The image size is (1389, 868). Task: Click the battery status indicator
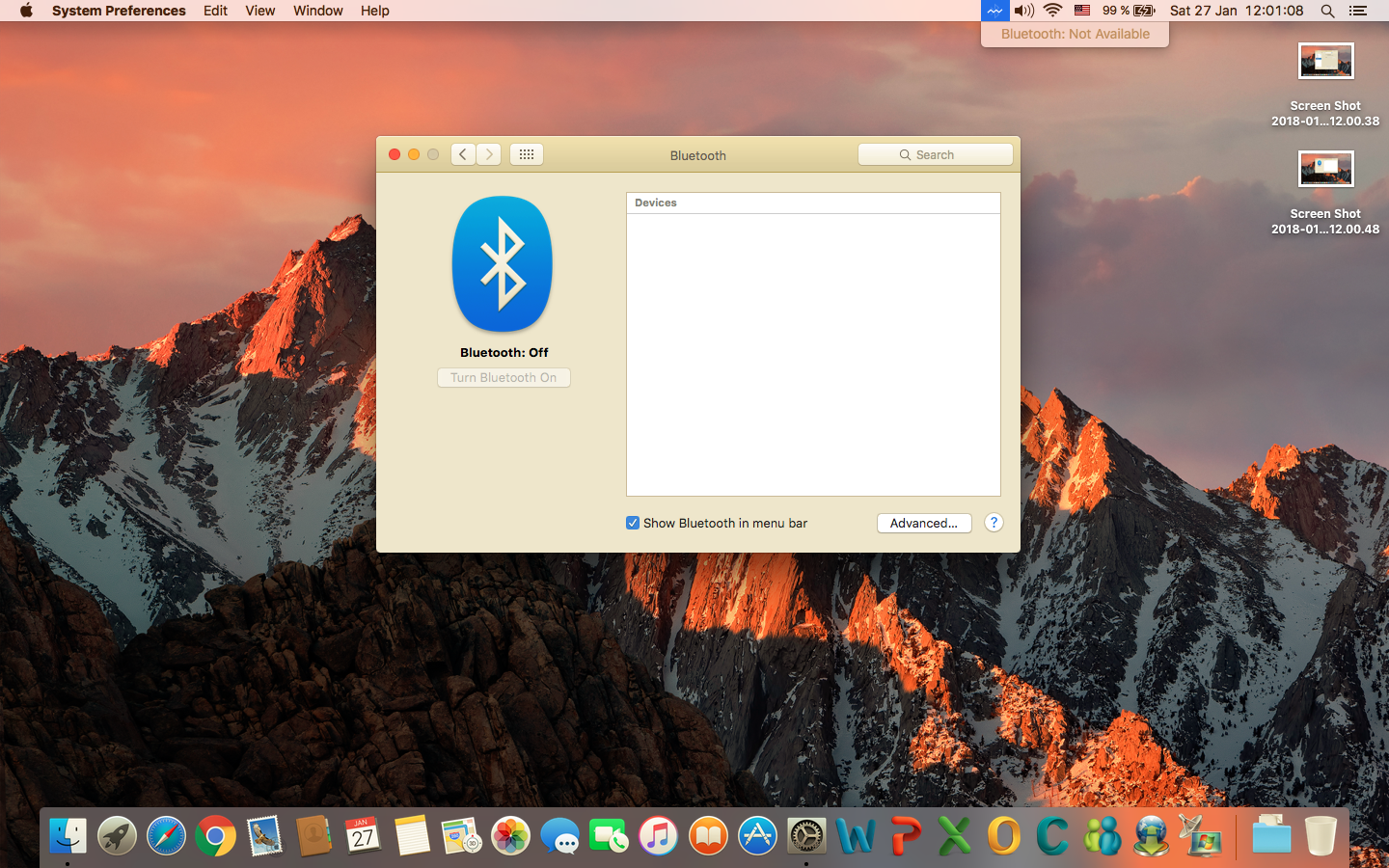(1129, 11)
